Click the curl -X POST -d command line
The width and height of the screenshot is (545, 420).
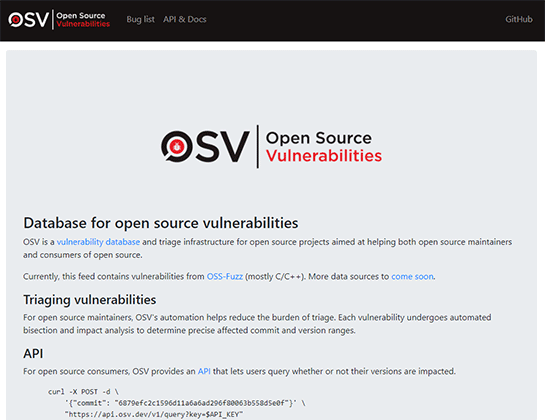(x=83, y=392)
